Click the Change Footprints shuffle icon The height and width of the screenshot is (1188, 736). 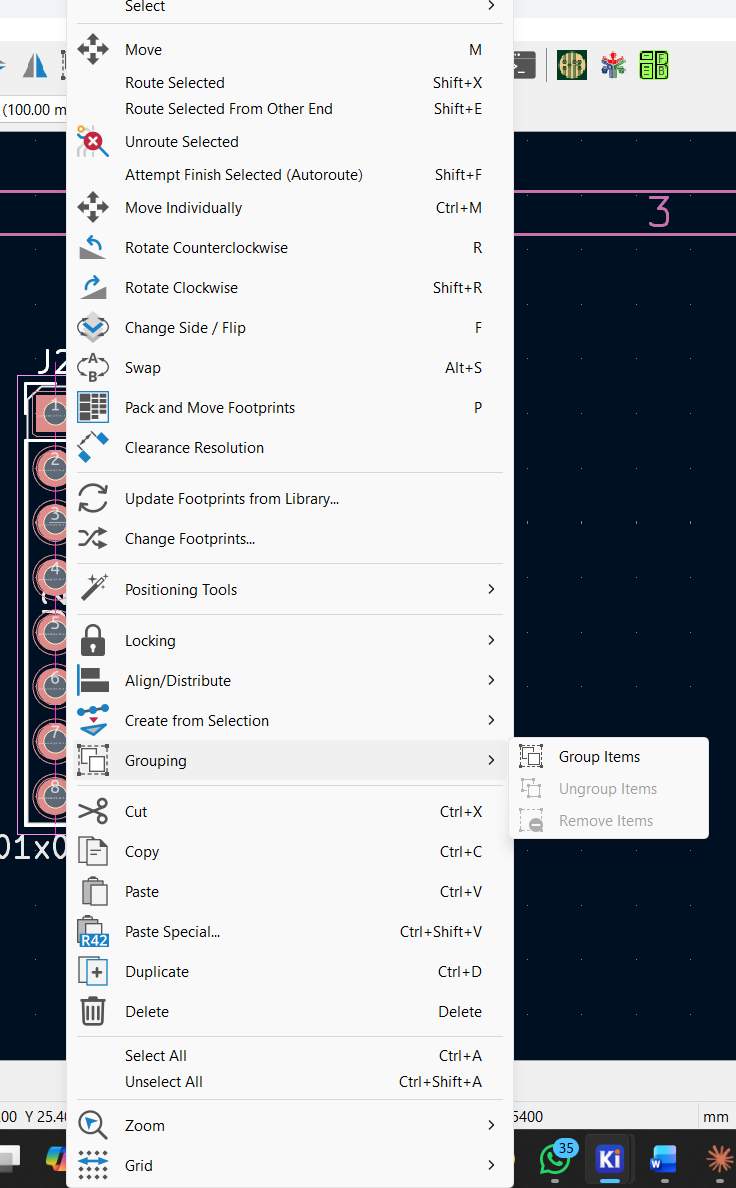pyautogui.click(x=92, y=539)
